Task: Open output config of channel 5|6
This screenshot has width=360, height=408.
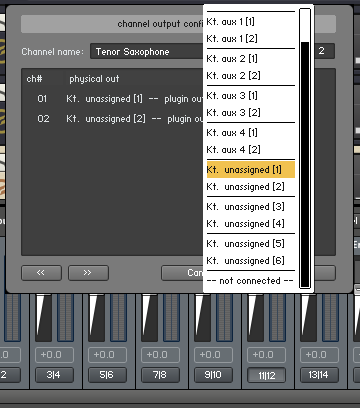Action: tap(107, 375)
